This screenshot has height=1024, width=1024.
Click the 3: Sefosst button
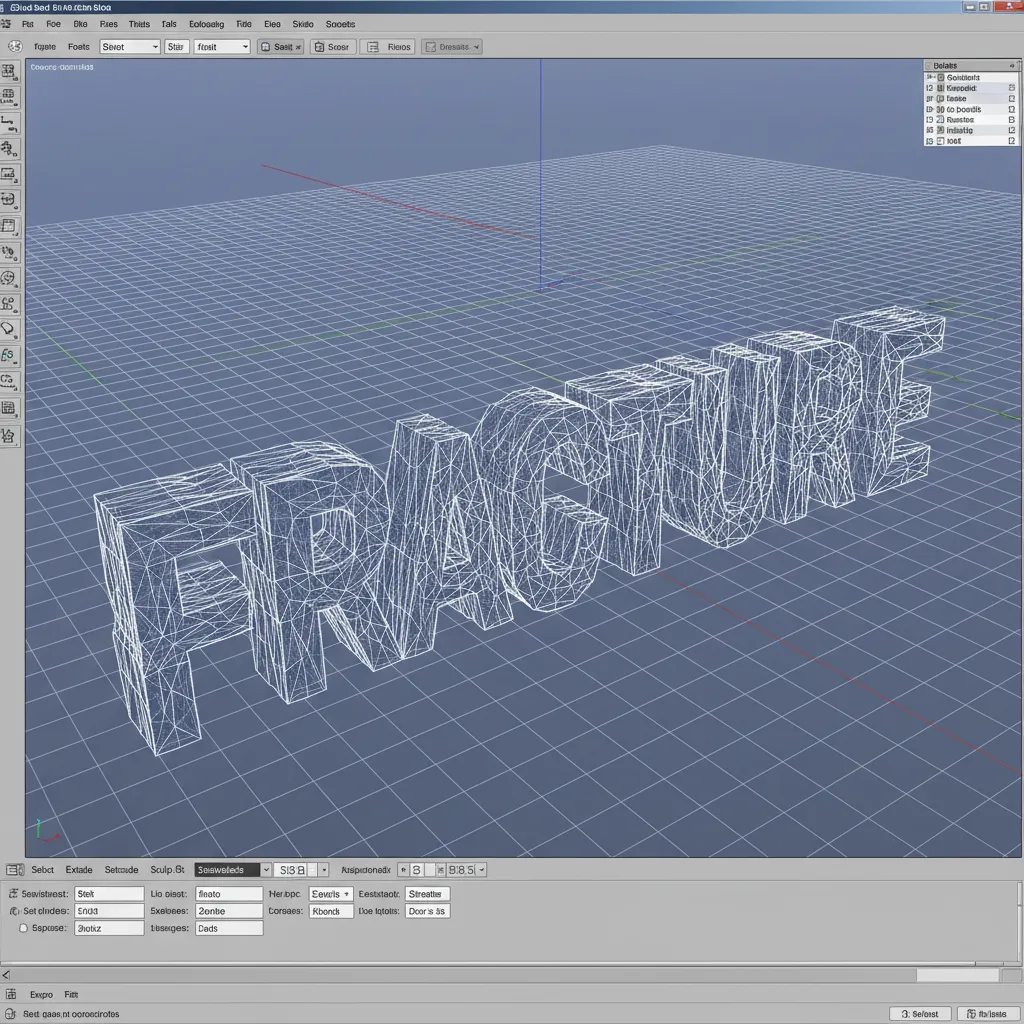[x=920, y=1014]
